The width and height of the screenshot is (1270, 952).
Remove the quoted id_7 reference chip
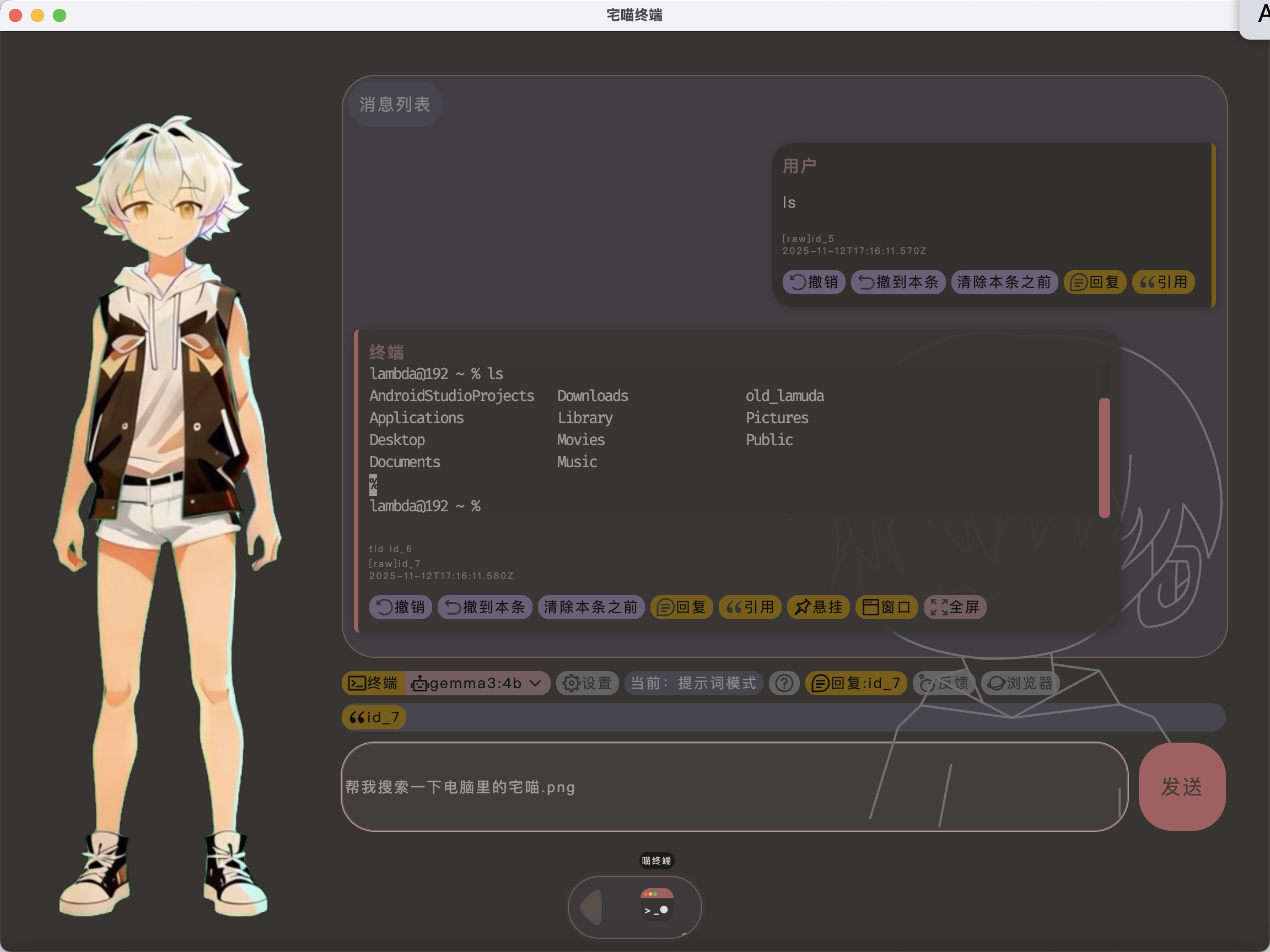[x=374, y=717]
